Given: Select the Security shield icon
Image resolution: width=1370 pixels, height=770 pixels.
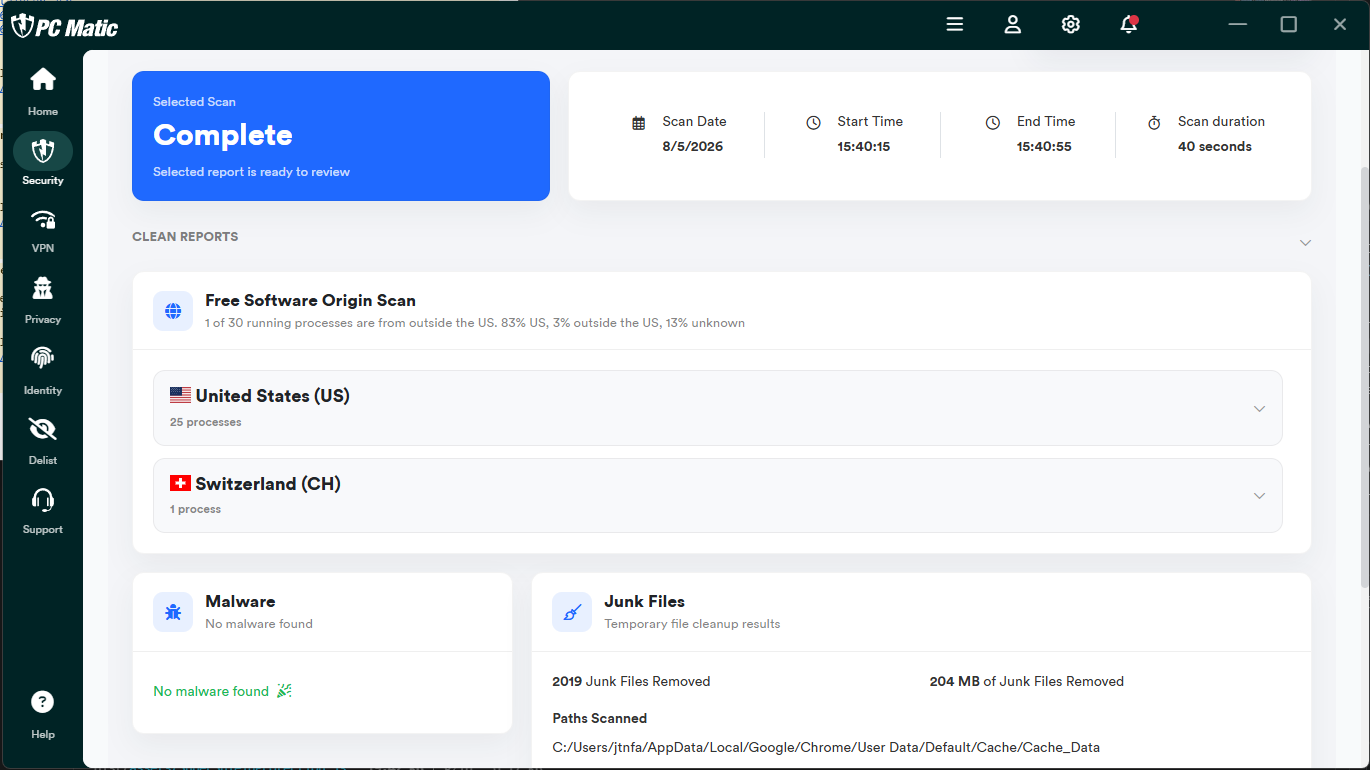Looking at the screenshot, I should tap(43, 151).
